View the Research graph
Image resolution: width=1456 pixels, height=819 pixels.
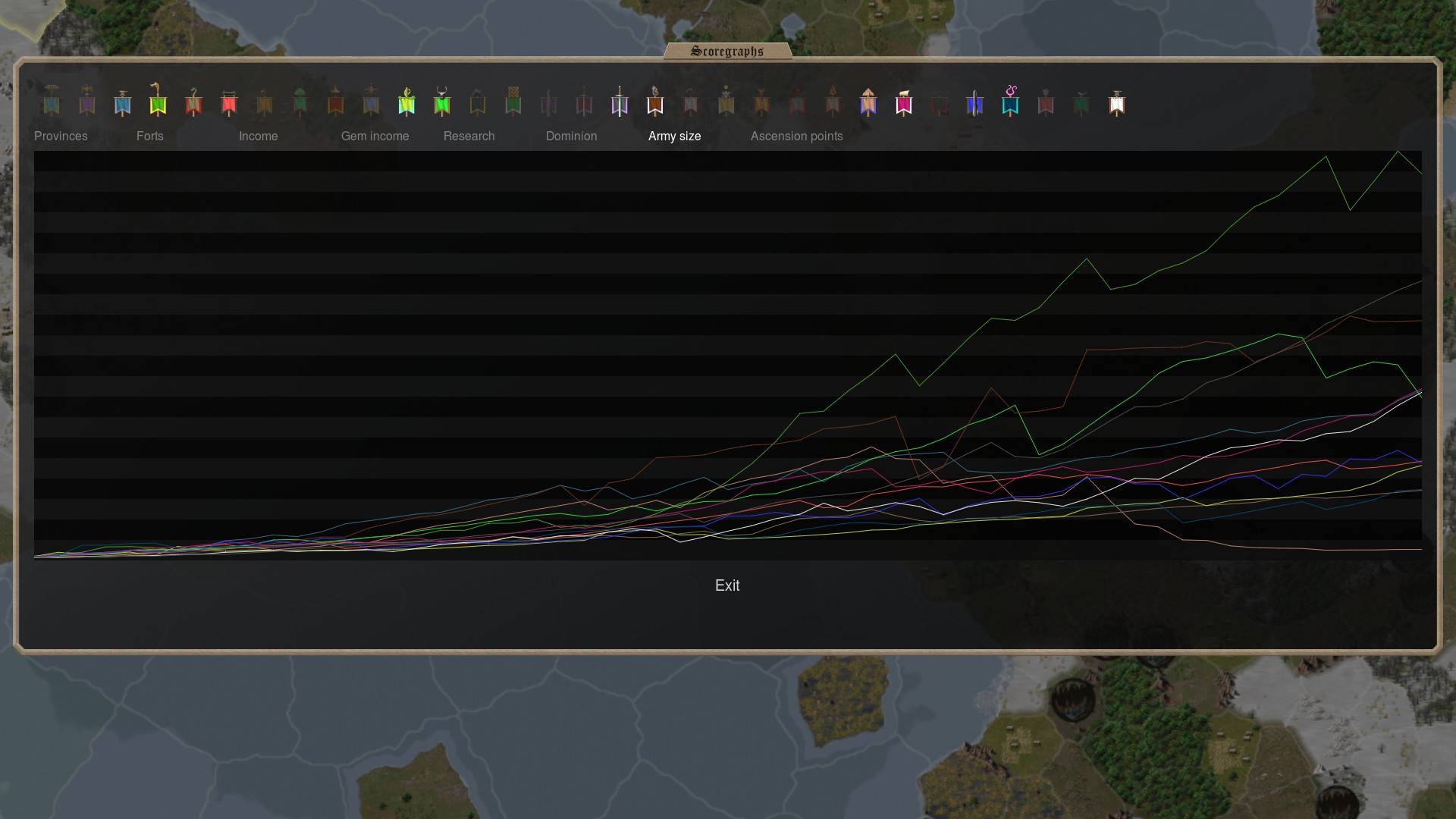pos(469,136)
